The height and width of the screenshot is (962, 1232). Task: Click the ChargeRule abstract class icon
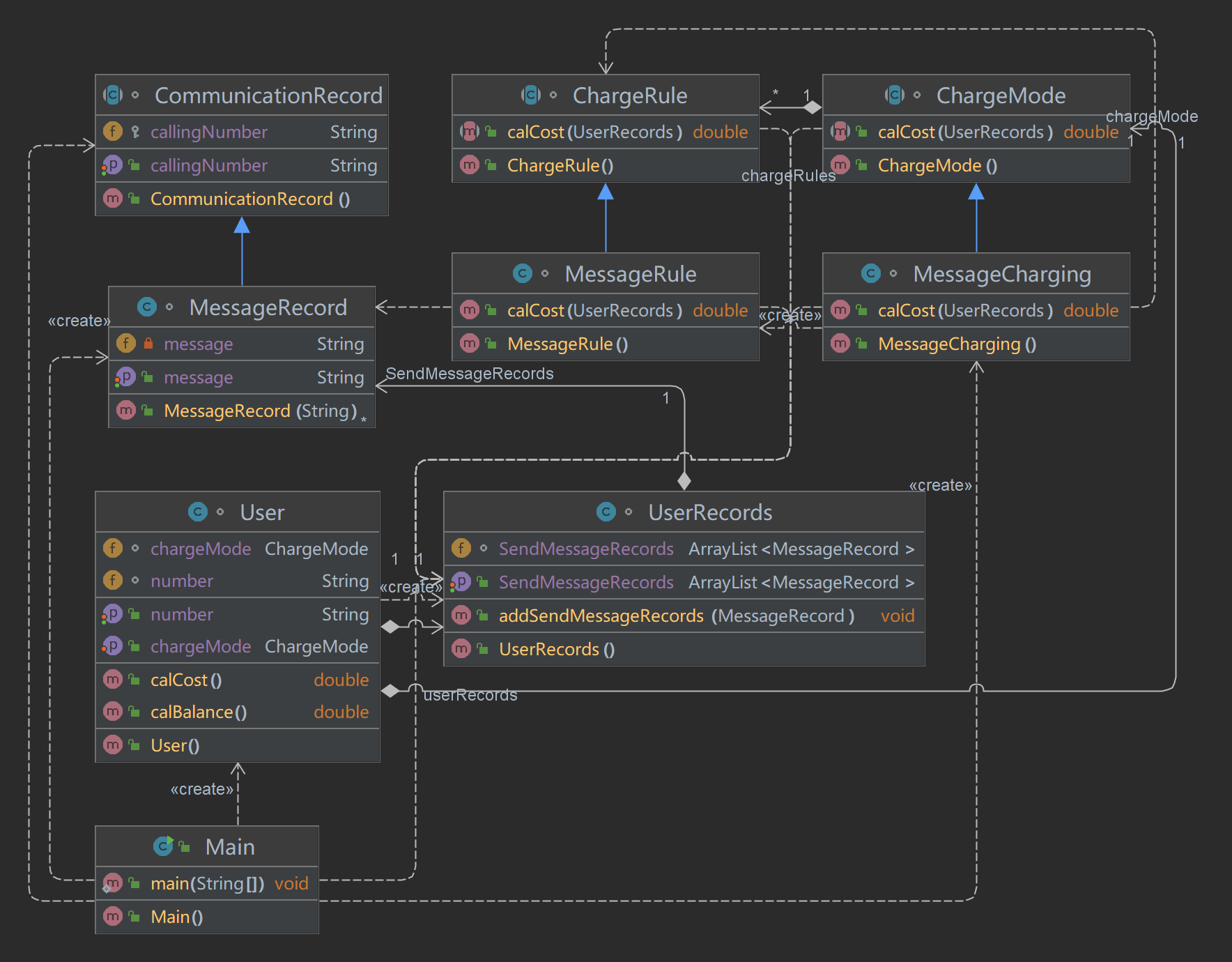pyautogui.click(x=531, y=95)
